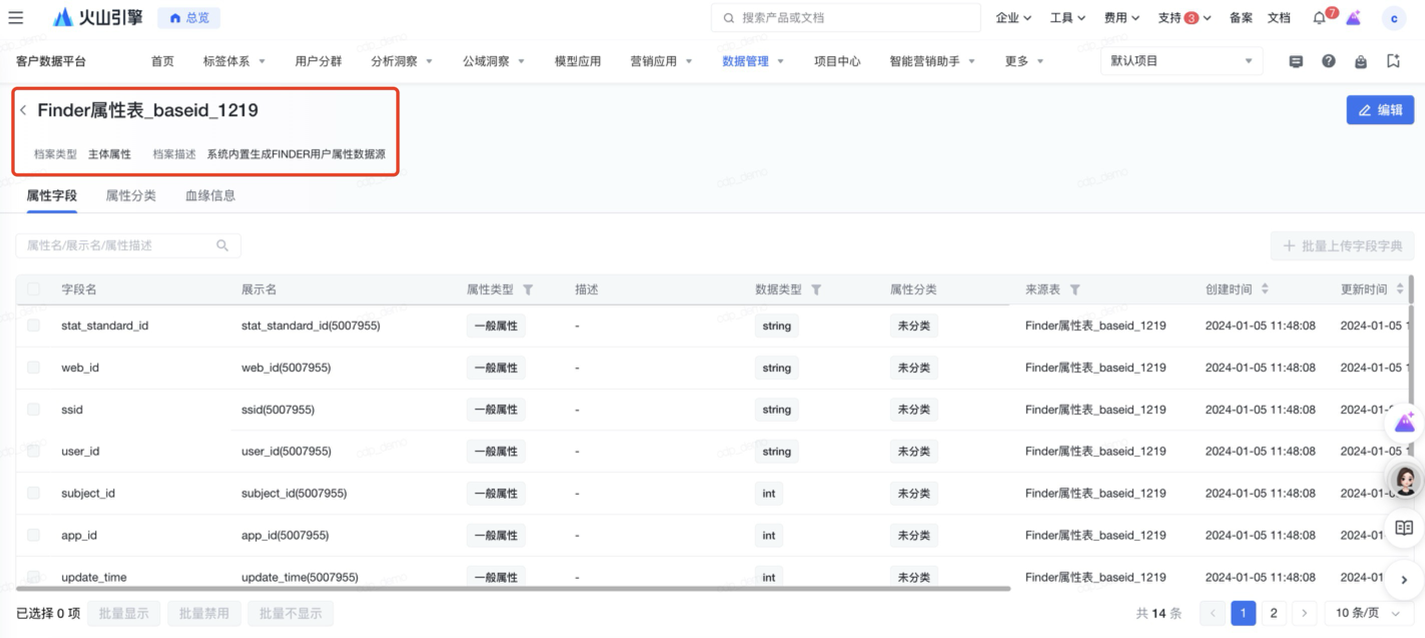Viewport: 1425px width, 638px height.
Task: Click the blue 编辑 button
Action: pyautogui.click(x=1379, y=110)
